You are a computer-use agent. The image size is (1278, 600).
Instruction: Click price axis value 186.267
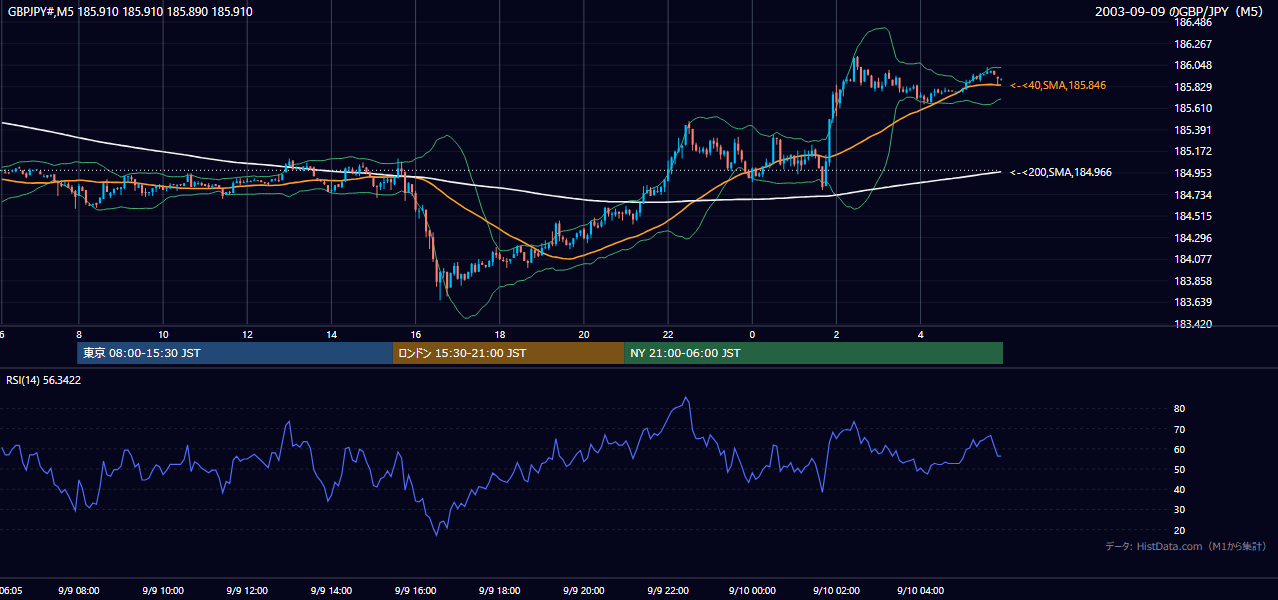[x=1192, y=44]
